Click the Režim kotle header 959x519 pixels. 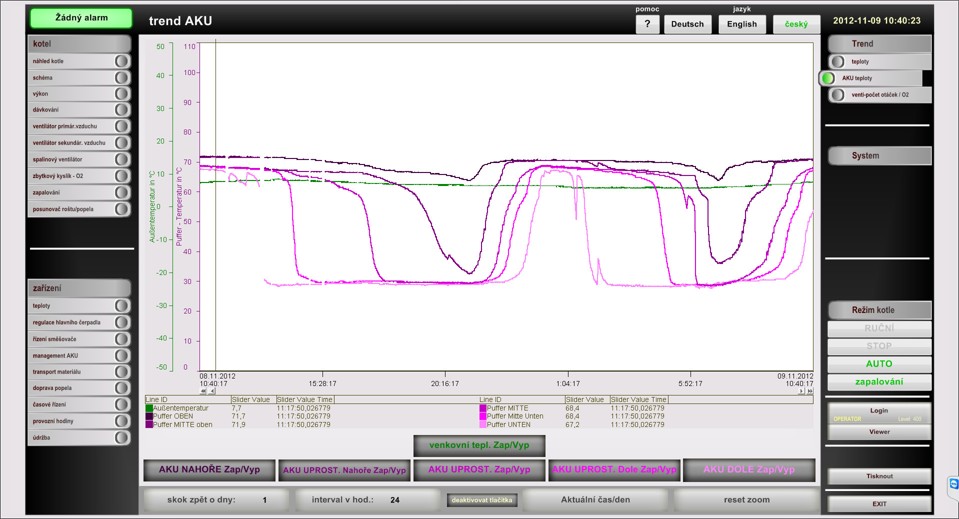879,310
